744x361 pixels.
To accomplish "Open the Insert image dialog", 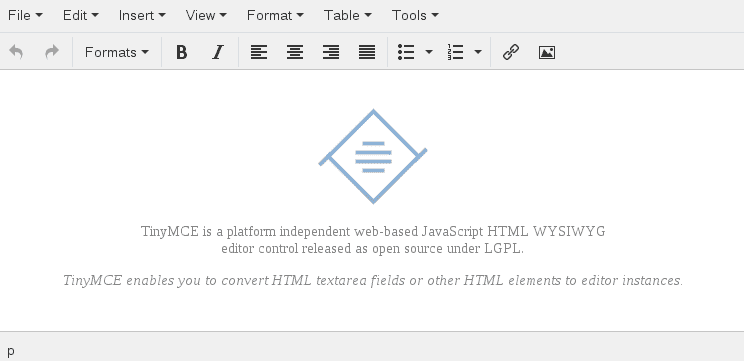I will point(547,52).
